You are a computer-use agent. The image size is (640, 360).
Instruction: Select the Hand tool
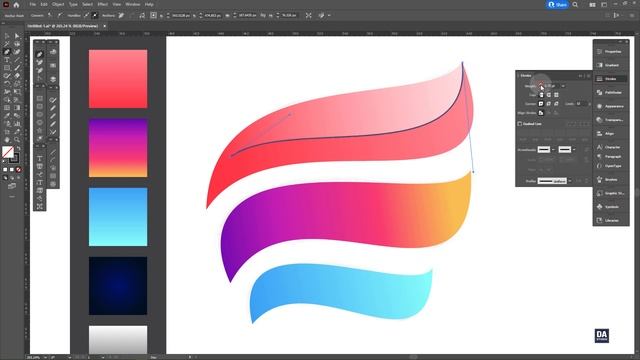7,140
